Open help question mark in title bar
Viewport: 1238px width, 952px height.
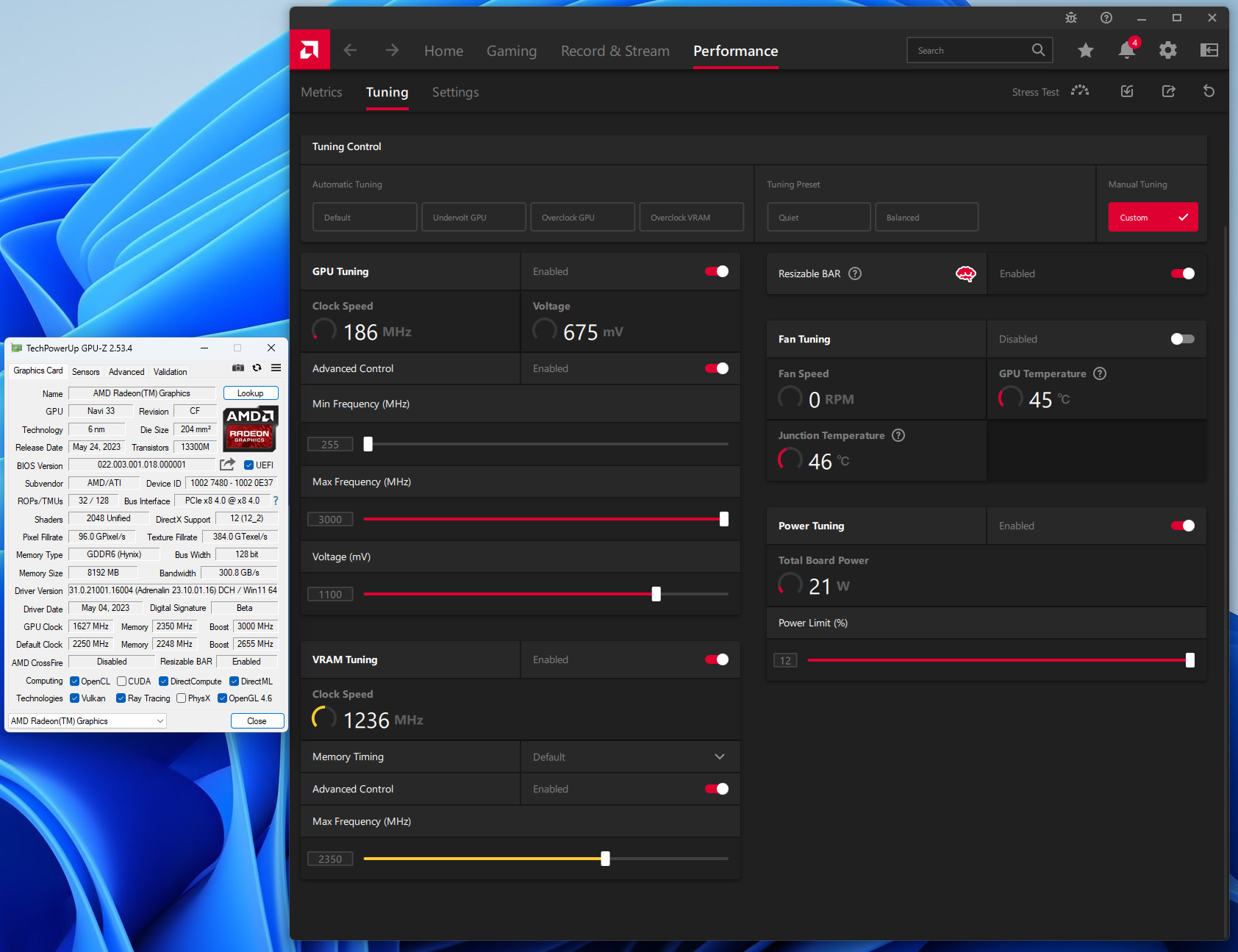tap(1106, 18)
